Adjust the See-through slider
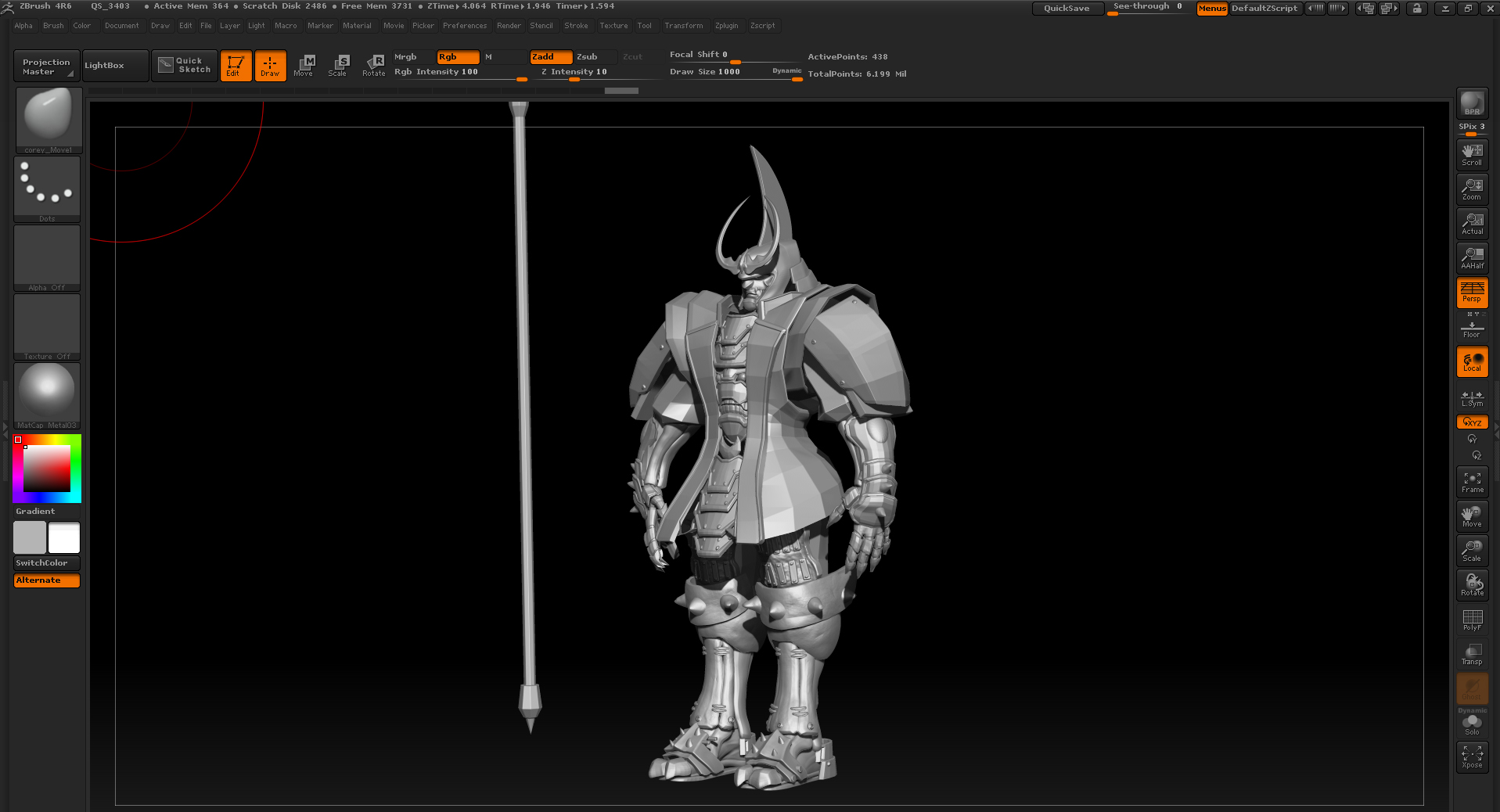Image resolution: width=1500 pixels, height=812 pixels. click(1149, 8)
